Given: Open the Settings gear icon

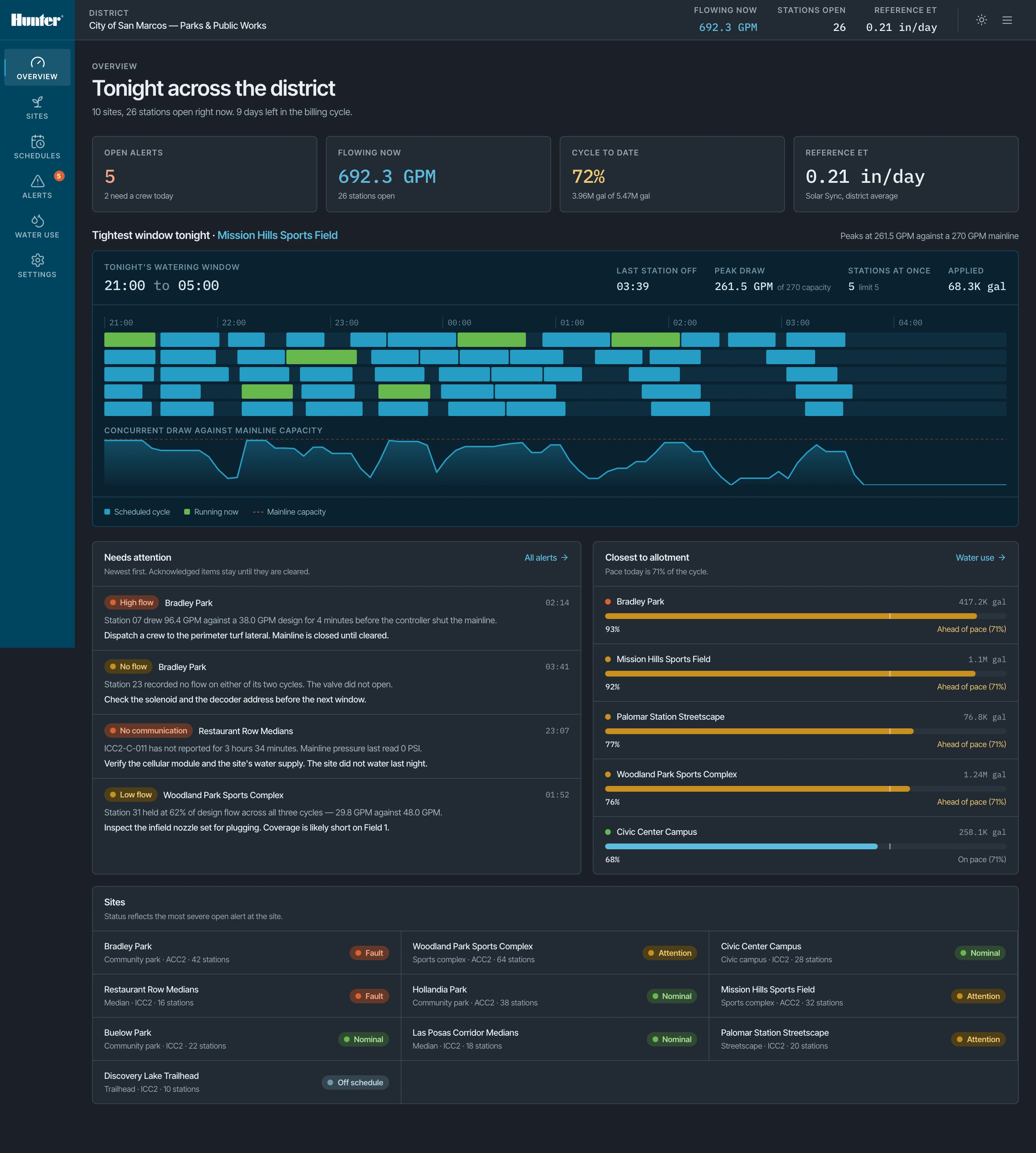Looking at the screenshot, I should [37, 260].
